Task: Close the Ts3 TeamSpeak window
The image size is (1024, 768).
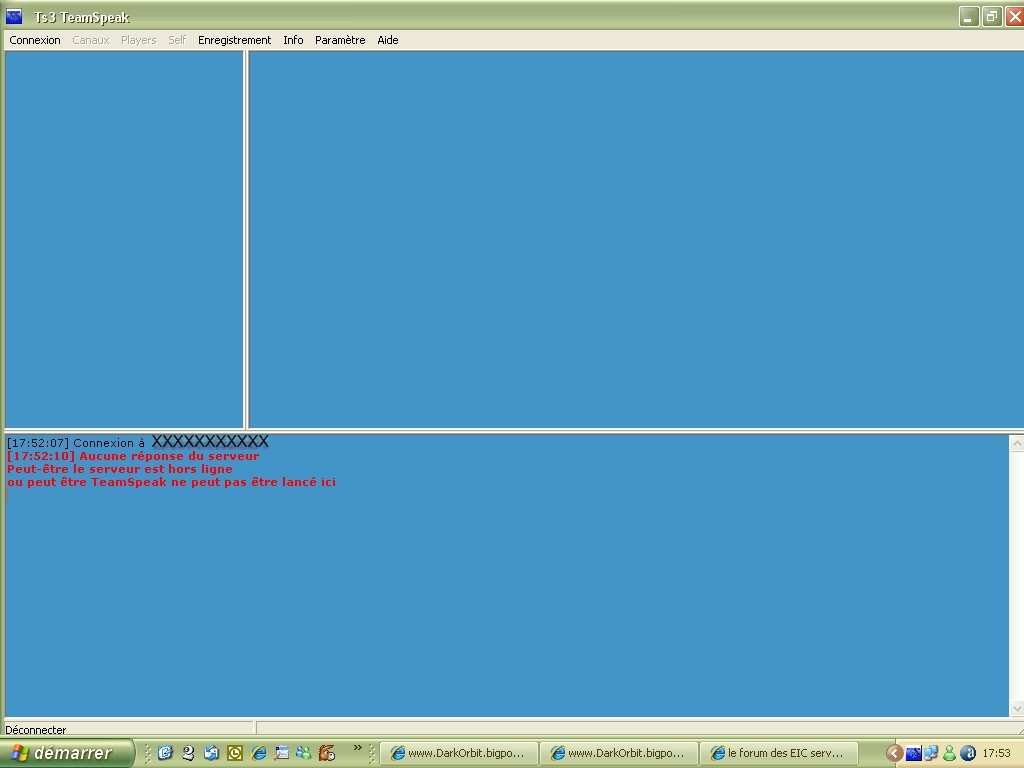Action: pos(1014,16)
